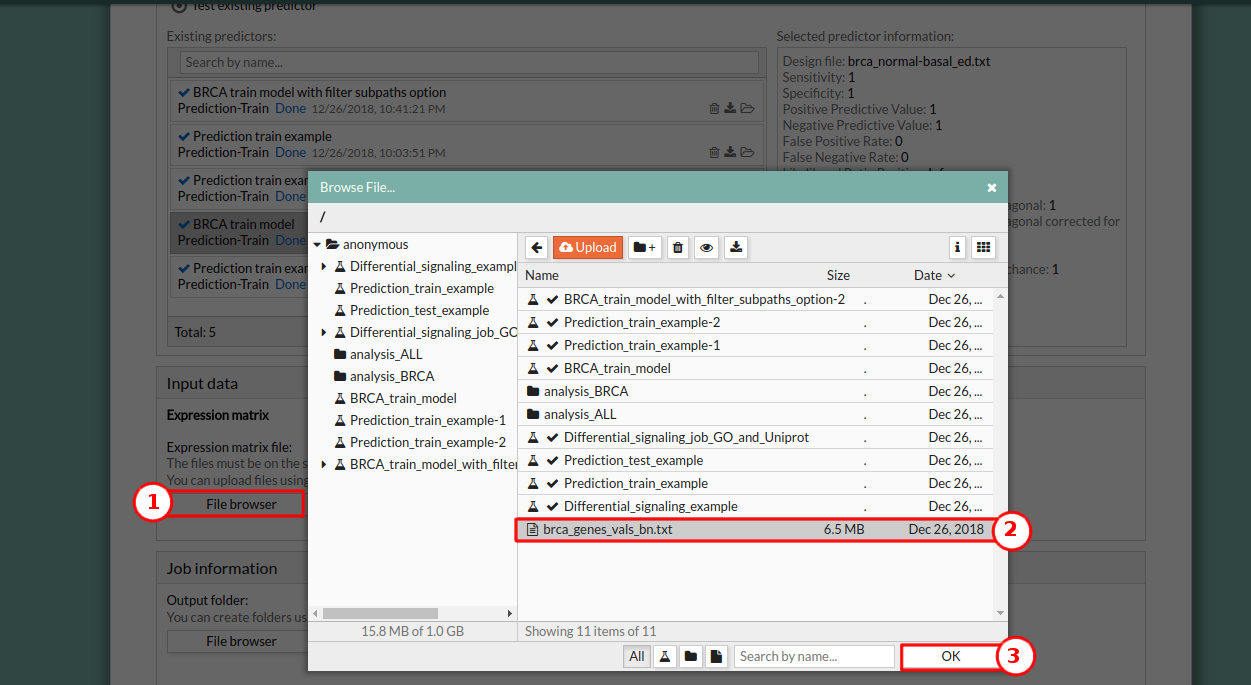
Task: Expand Differential_signaling_example tree node
Action: (x=324, y=267)
